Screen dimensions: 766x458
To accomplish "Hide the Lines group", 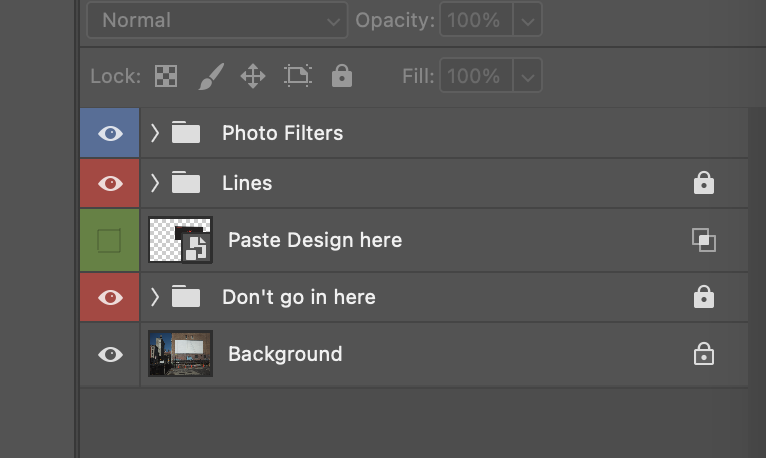I will [x=110, y=183].
